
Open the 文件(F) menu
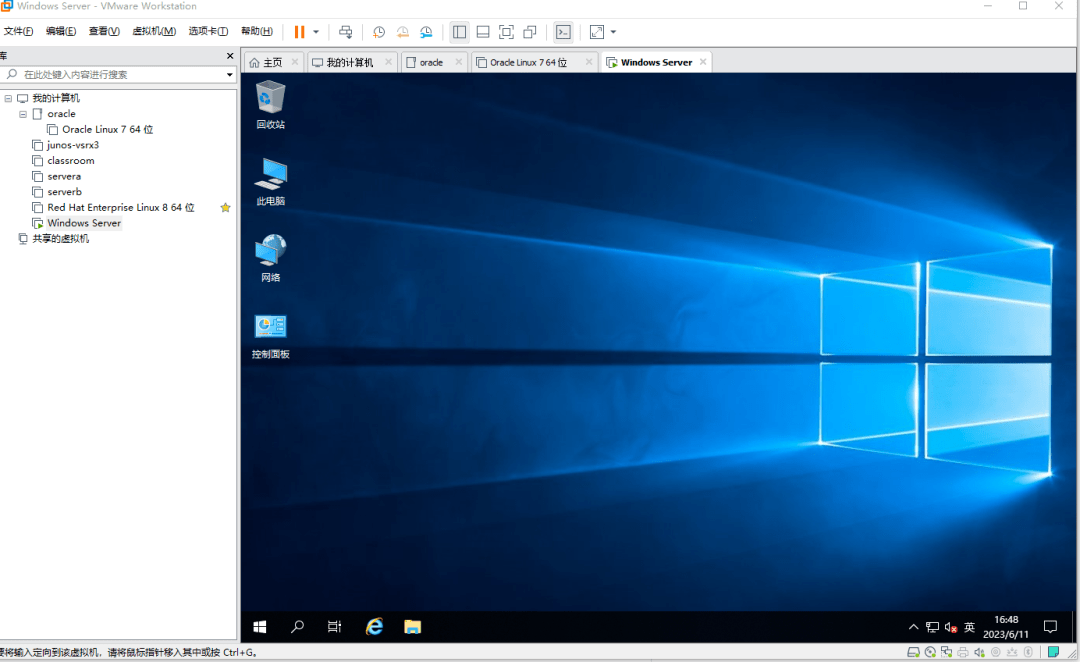click(19, 31)
